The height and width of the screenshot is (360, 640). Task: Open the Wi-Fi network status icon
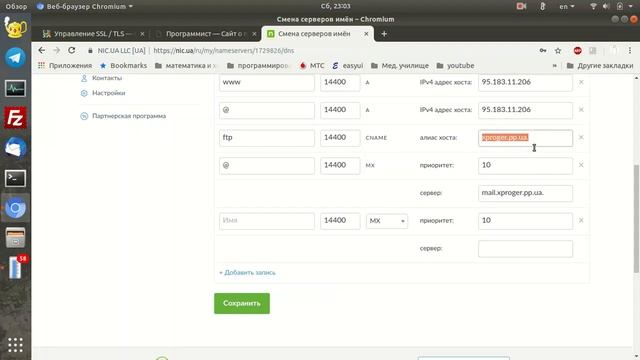pos(593,6)
